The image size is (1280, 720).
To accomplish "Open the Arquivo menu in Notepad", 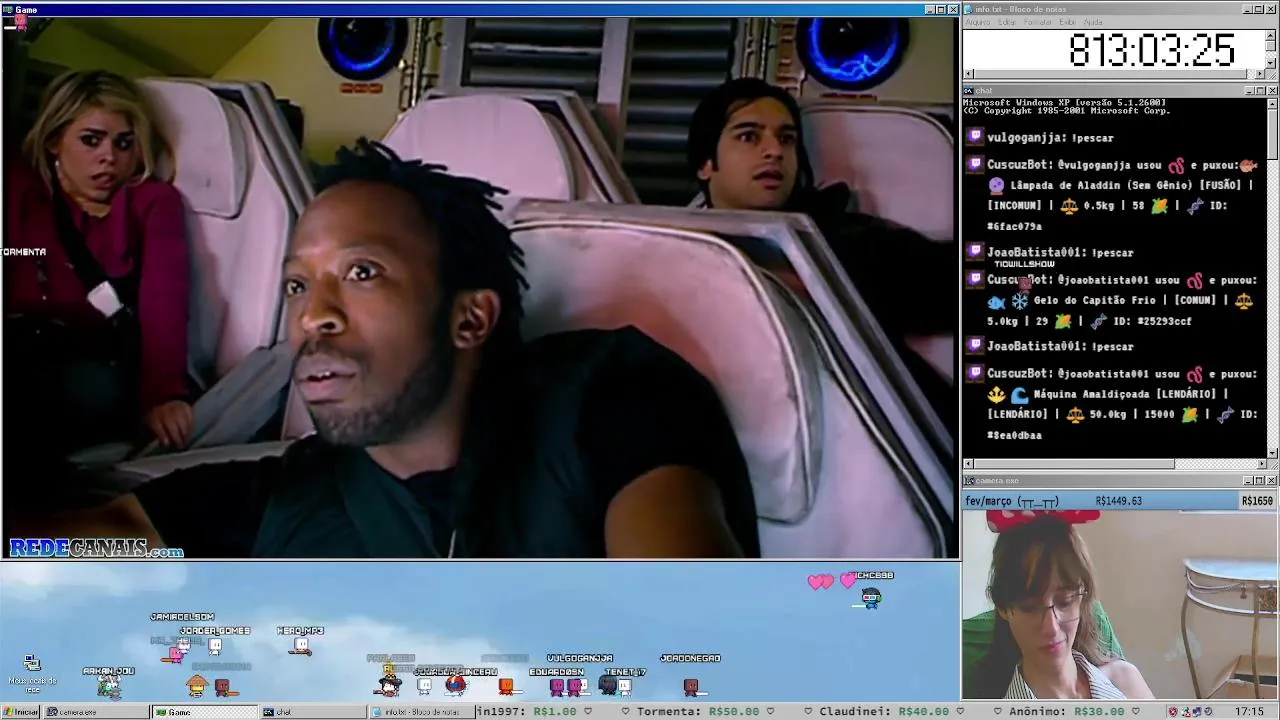I will (x=977, y=22).
